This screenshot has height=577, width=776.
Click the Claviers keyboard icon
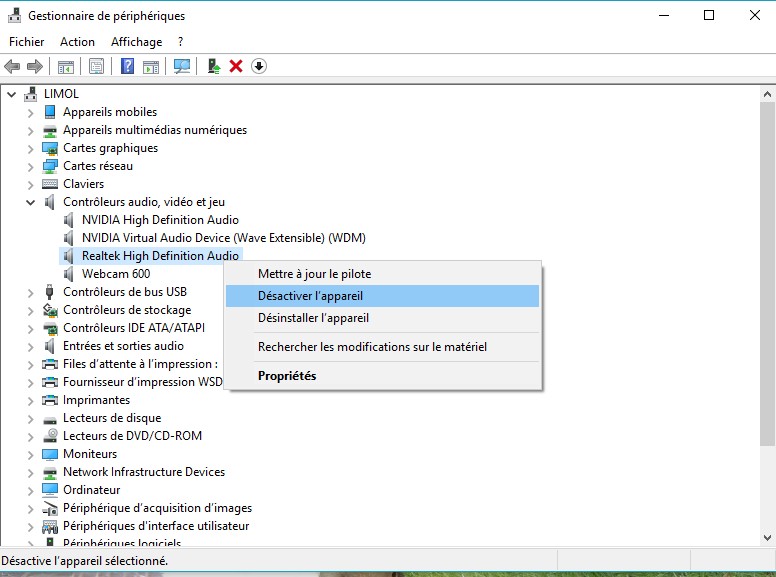pyautogui.click(x=50, y=184)
